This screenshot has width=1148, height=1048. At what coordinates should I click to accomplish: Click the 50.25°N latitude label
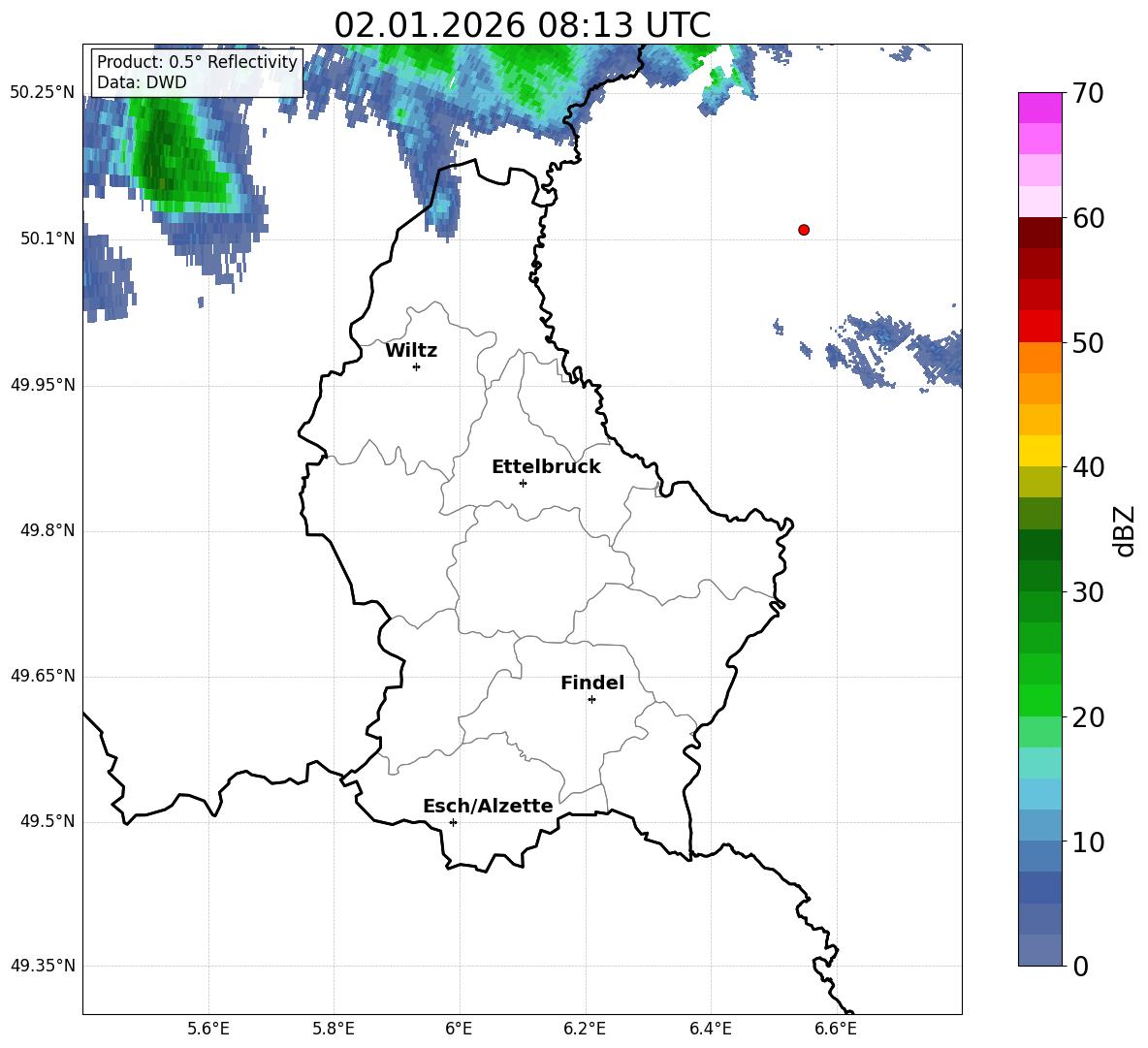(x=43, y=93)
